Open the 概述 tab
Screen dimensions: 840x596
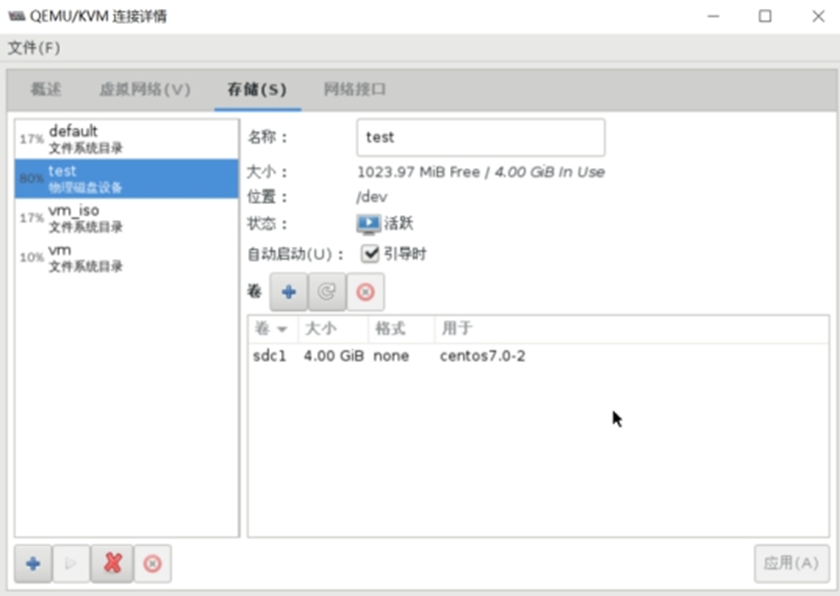point(46,90)
